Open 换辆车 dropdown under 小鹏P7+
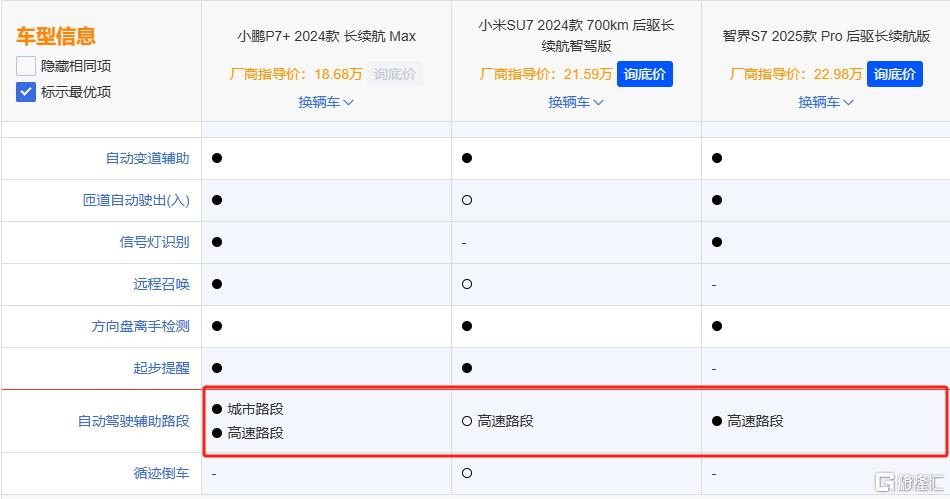Viewport: 950px width, 499px height. (326, 102)
